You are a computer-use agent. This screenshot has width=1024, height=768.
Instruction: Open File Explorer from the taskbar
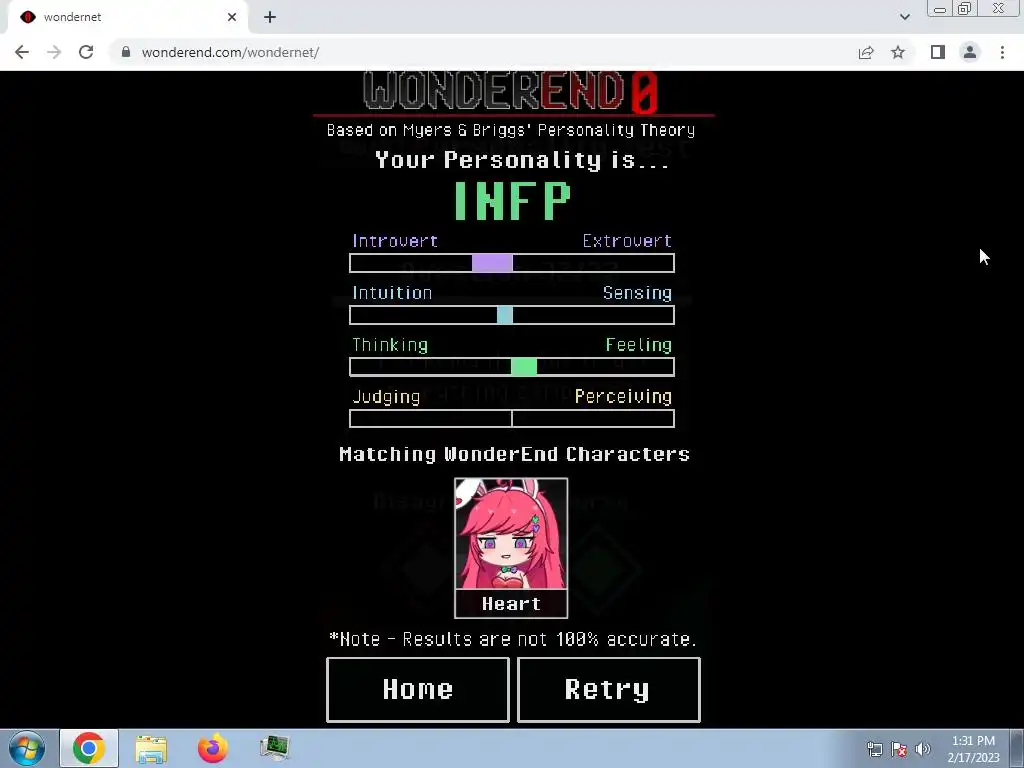pyautogui.click(x=151, y=748)
